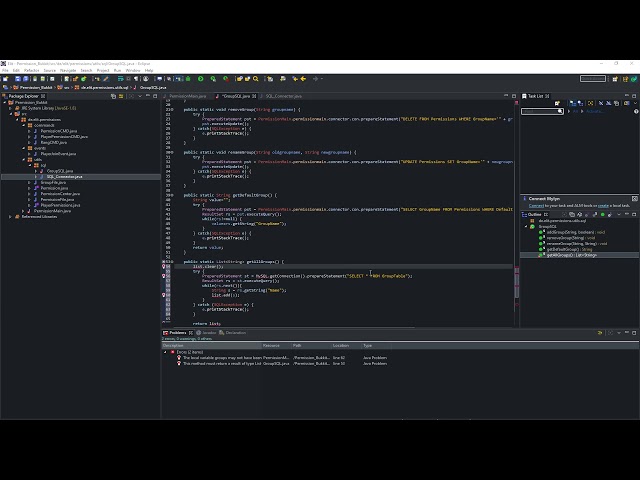Click the Open Perspective icon

pos(615,79)
